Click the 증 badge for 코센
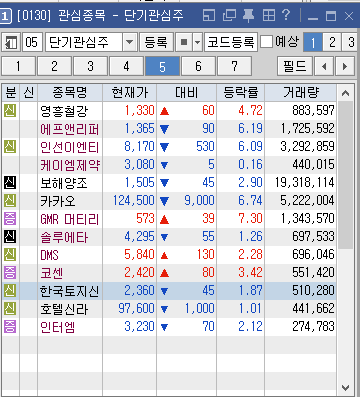Image resolution: width=360 pixels, height=397 pixels. 10,272
